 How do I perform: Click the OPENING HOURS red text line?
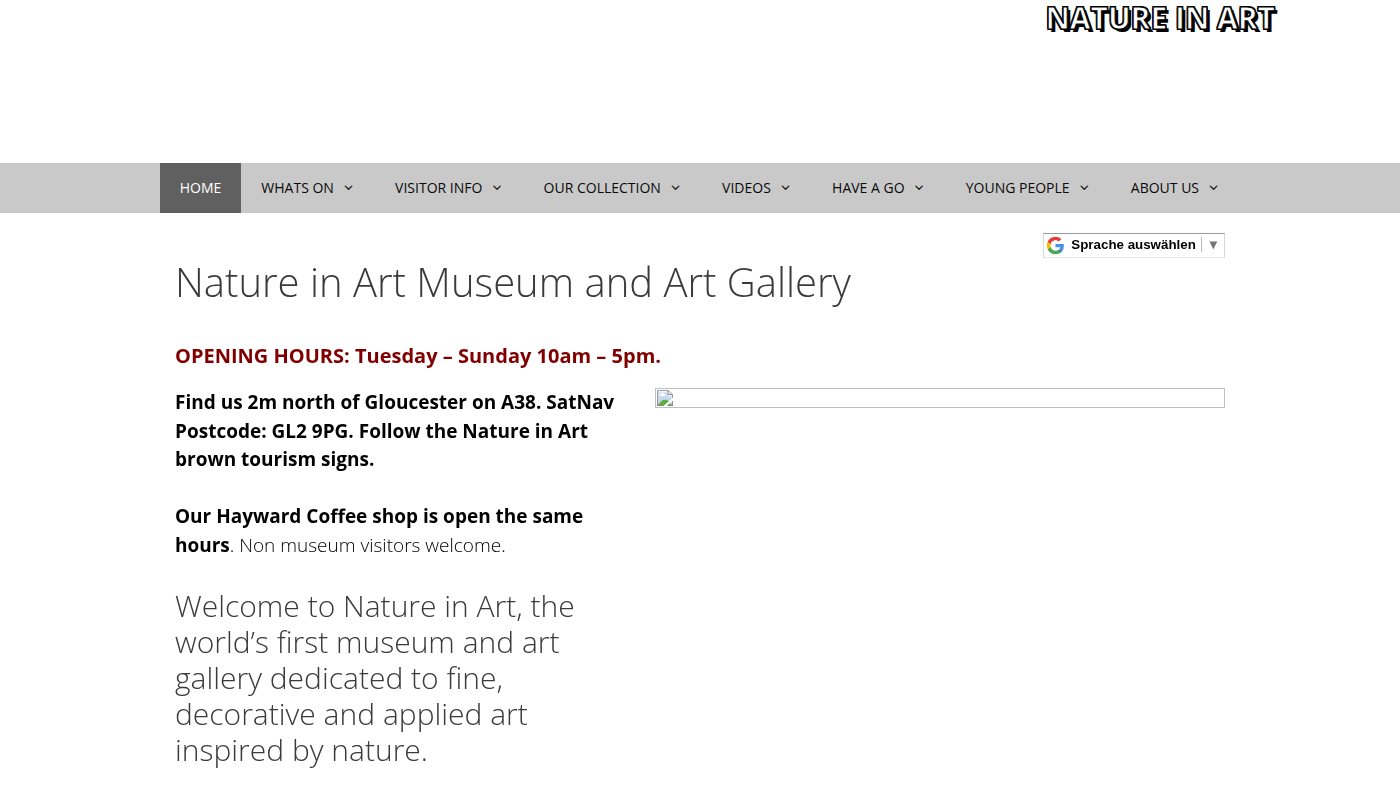point(418,356)
